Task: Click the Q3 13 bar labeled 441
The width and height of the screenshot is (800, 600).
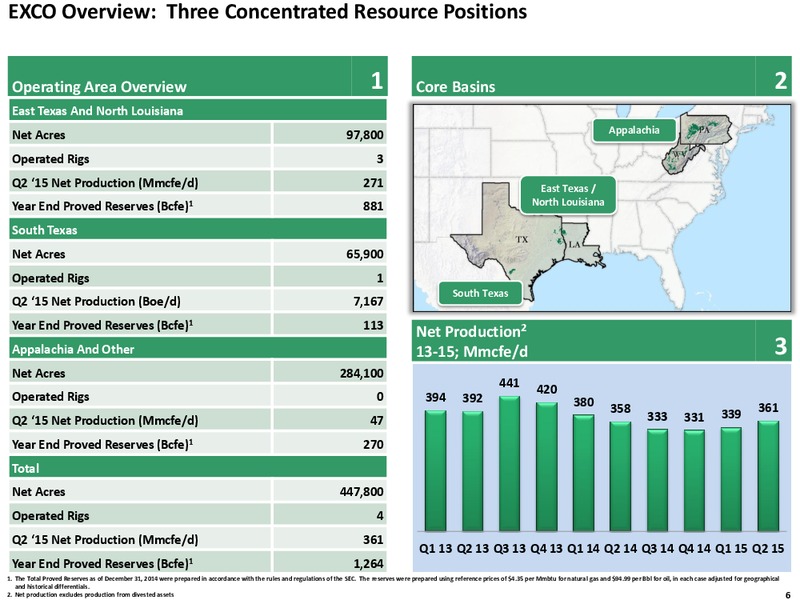Action: (509, 463)
